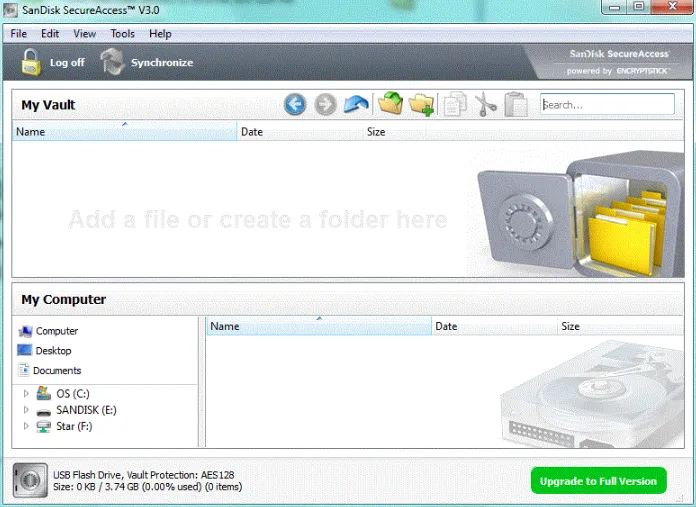Image resolution: width=696 pixels, height=507 pixels.
Task: Click the Log off padlock icon
Action: tap(31, 62)
